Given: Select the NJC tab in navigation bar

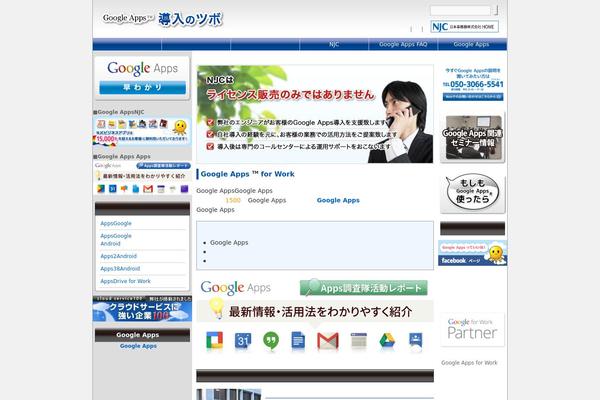Looking at the screenshot, I should coord(334,44).
